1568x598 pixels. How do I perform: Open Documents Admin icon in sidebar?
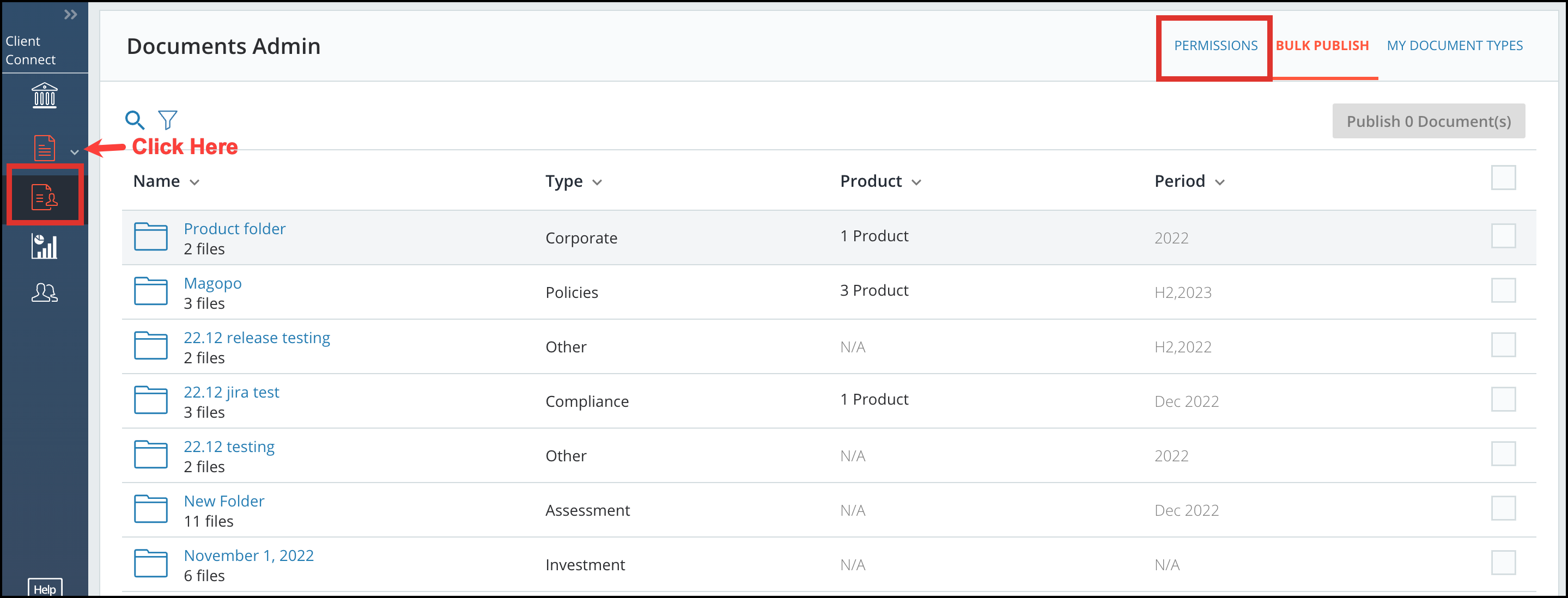click(45, 198)
